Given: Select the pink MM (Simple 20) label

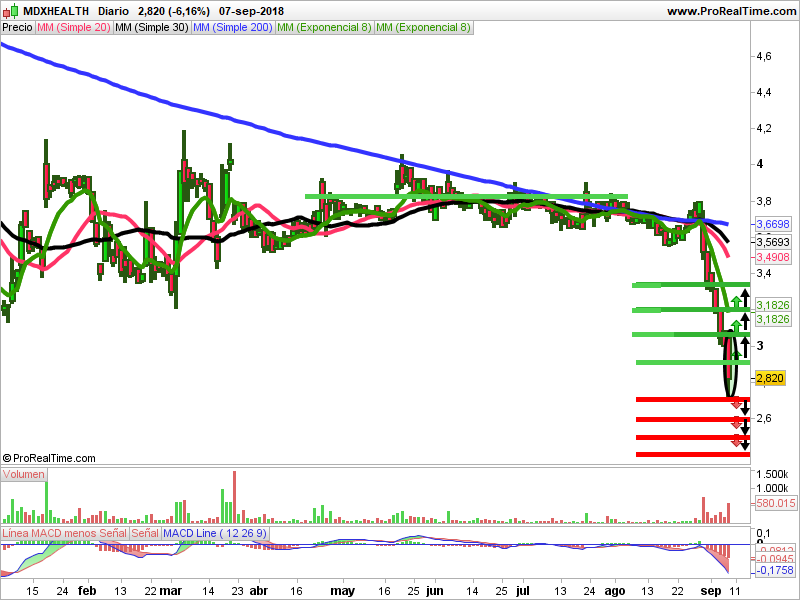Looking at the screenshot, I should (73, 28).
